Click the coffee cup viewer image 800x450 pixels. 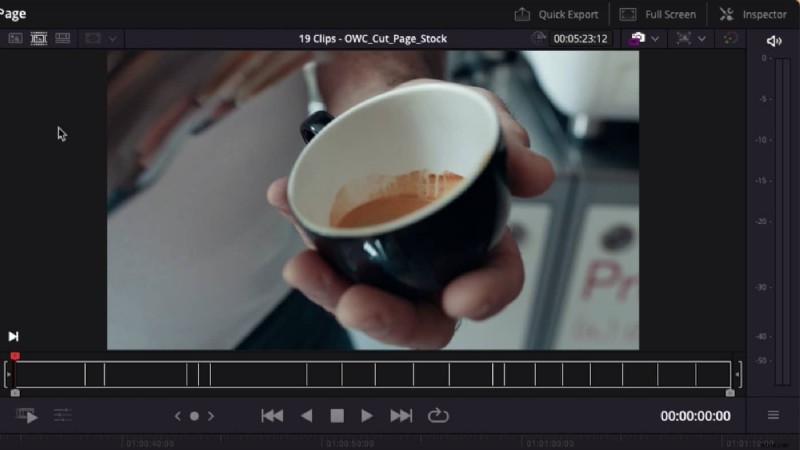(372, 200)
